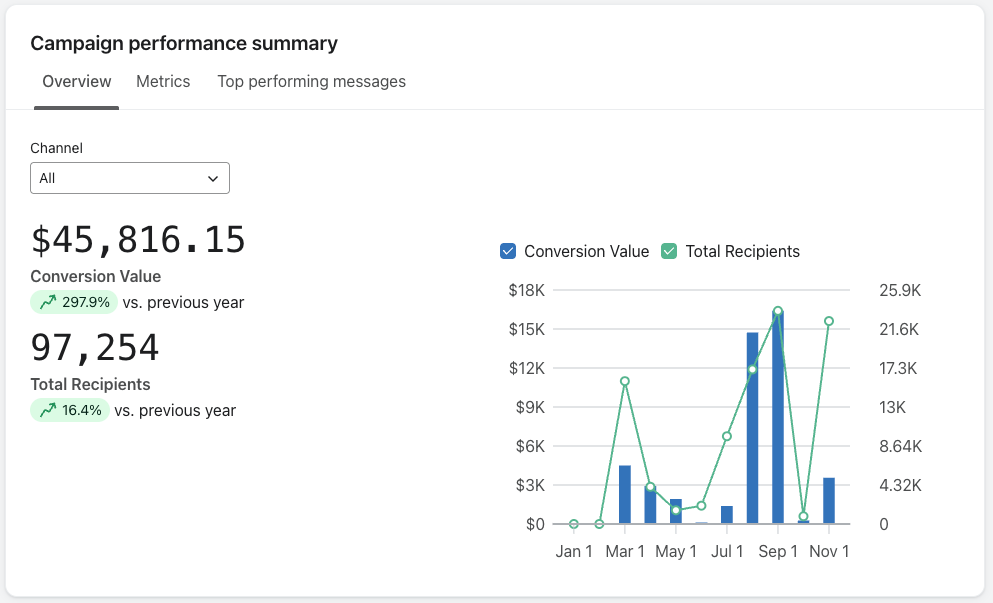Viewport: 993px width, 603px height.
Task: Click the March conversion value bar
Action: (625, 495)
